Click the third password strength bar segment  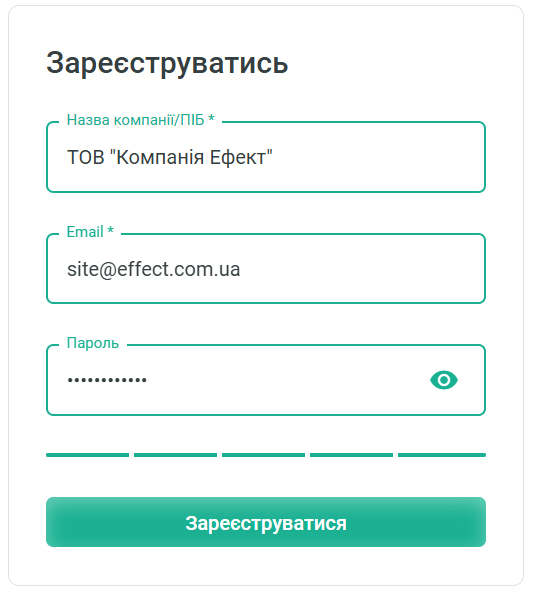pos(263,455)
